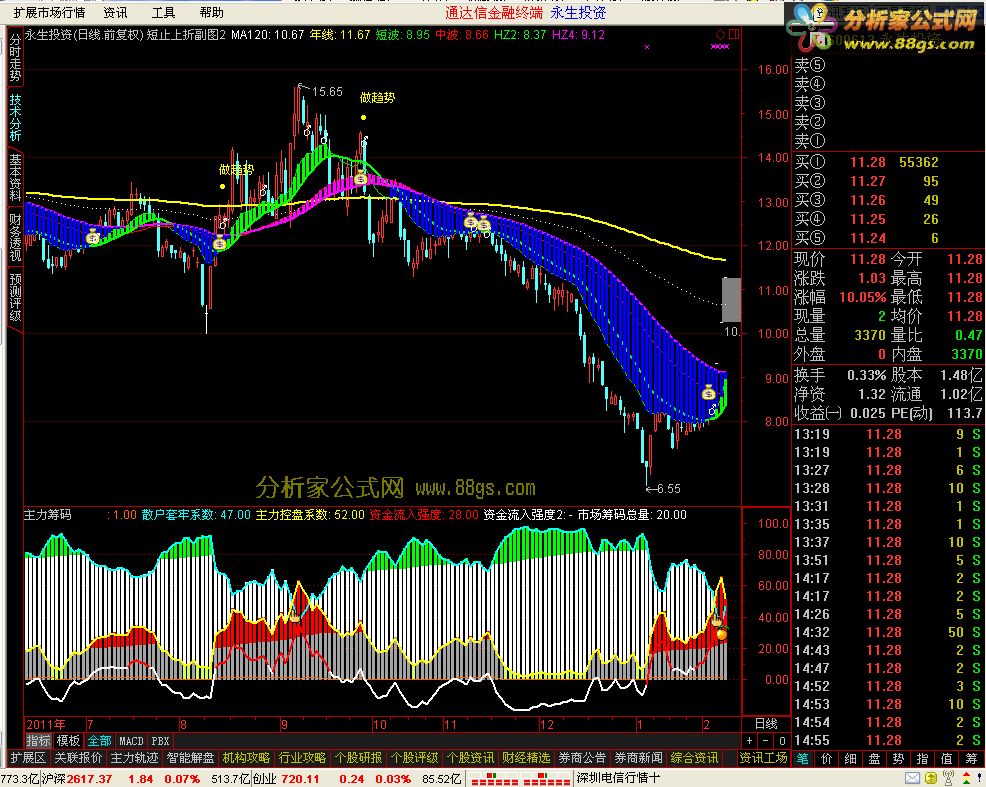Switch to 基本资料 side tab
986x787 pixels.
click(15, 178)
